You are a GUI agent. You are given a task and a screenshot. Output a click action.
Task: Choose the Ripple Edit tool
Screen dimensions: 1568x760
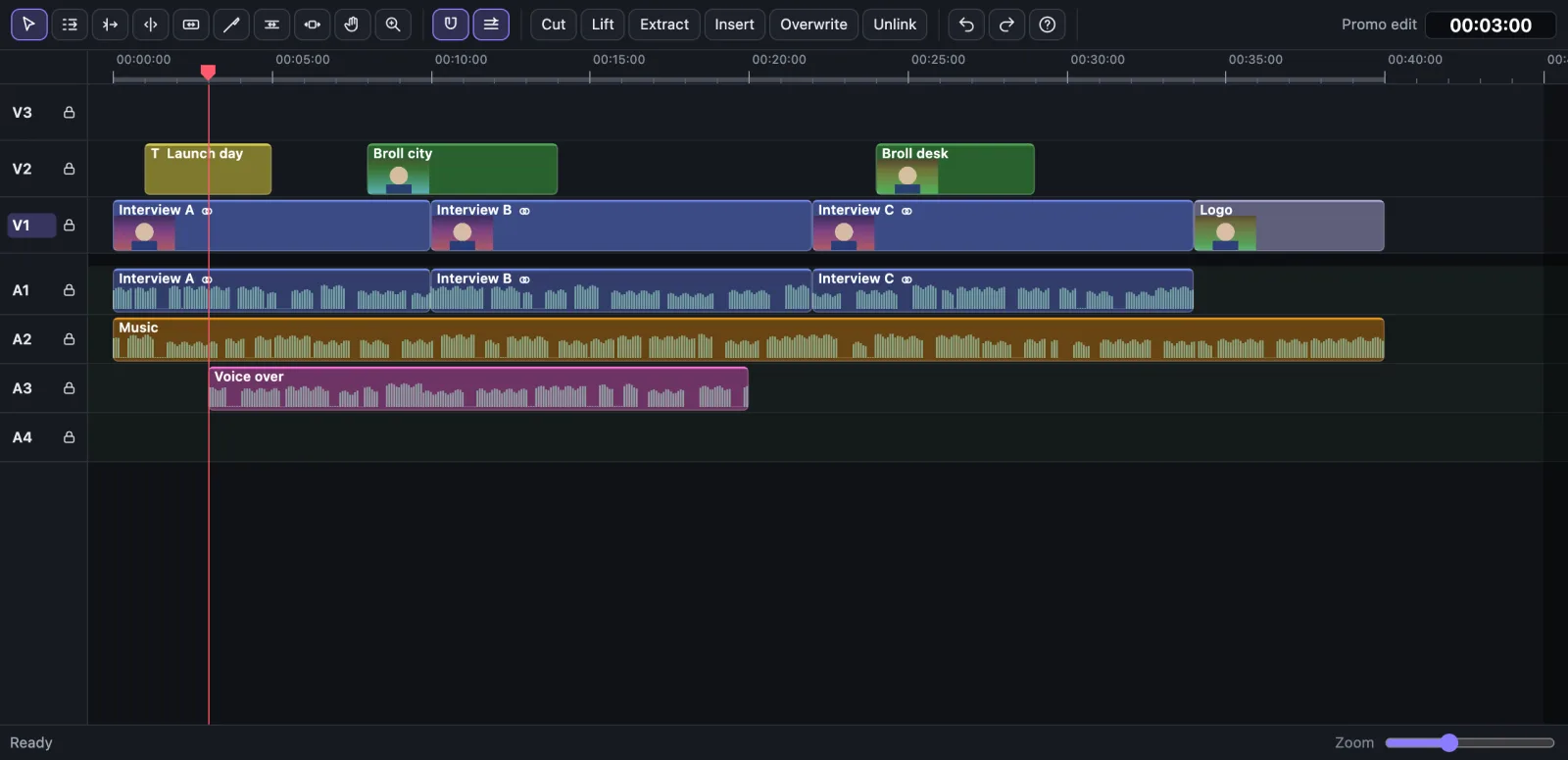pos(110,25)
